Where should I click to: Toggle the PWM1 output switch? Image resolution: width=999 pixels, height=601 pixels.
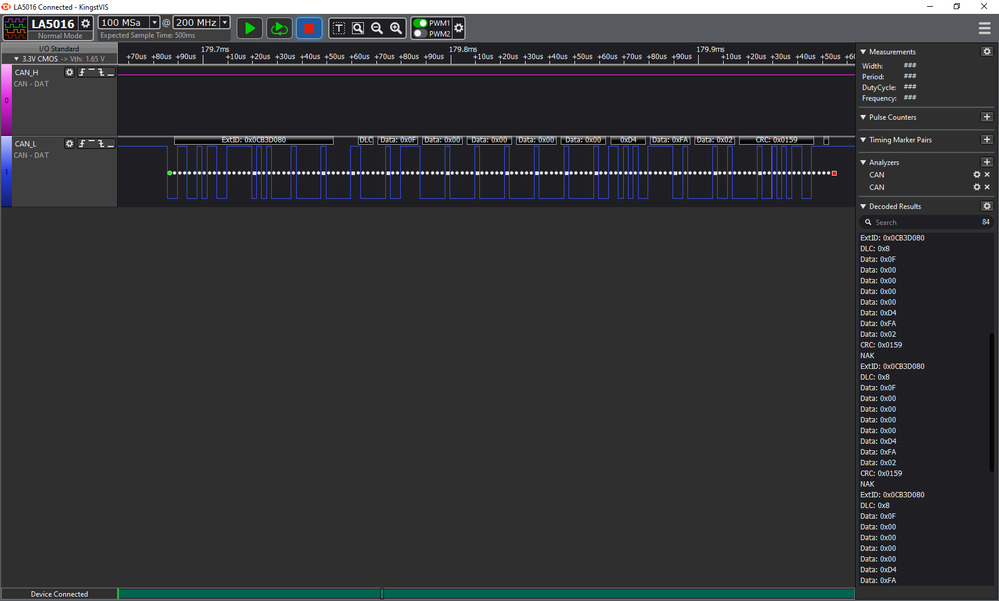click(420, 23)
